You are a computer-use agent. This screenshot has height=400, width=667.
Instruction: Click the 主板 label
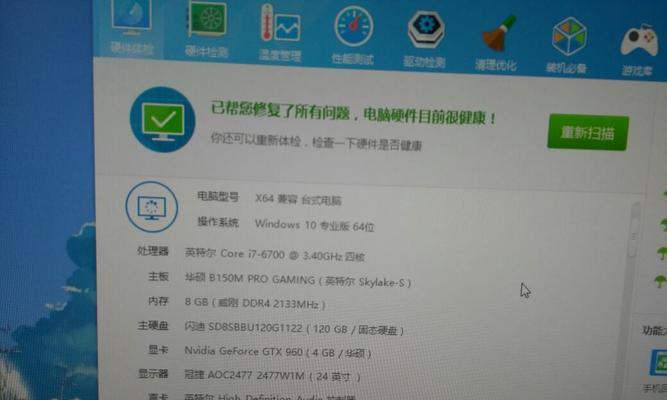[158, 276]
